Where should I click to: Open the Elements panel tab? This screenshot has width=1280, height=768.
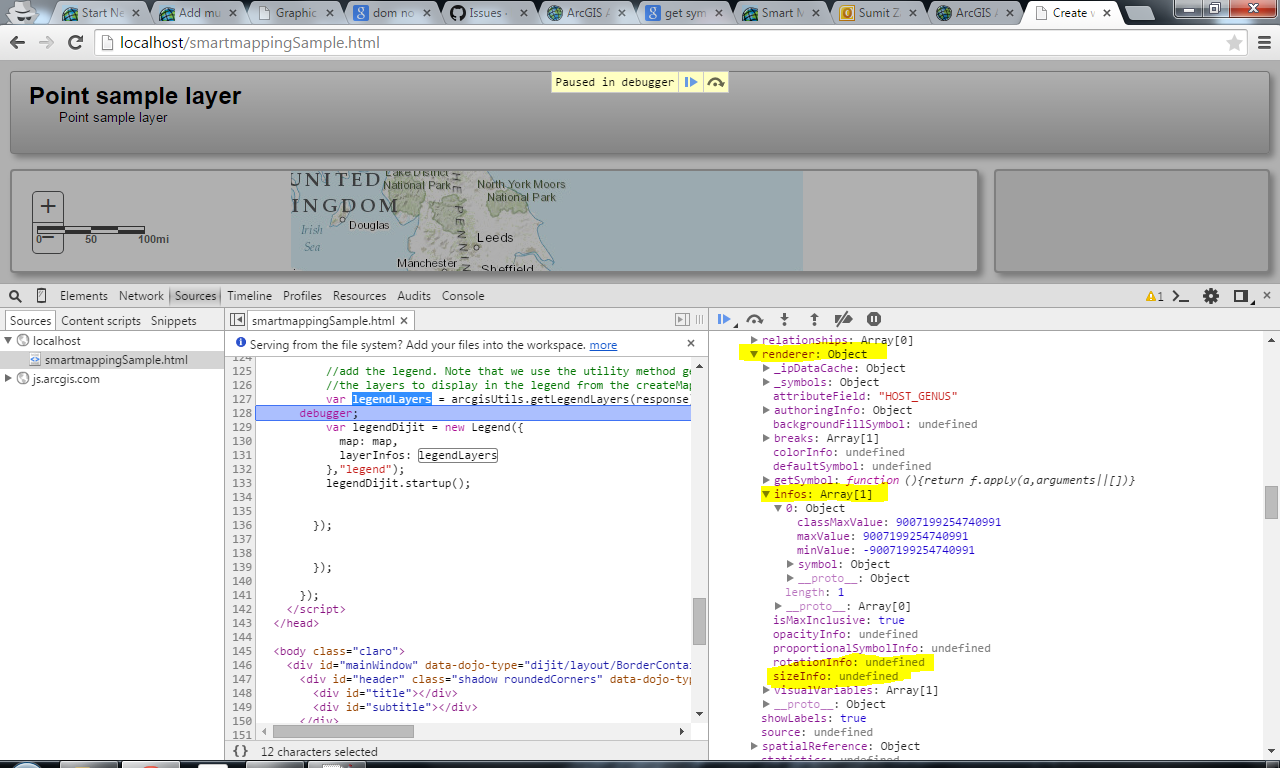[x=84, y=296]
